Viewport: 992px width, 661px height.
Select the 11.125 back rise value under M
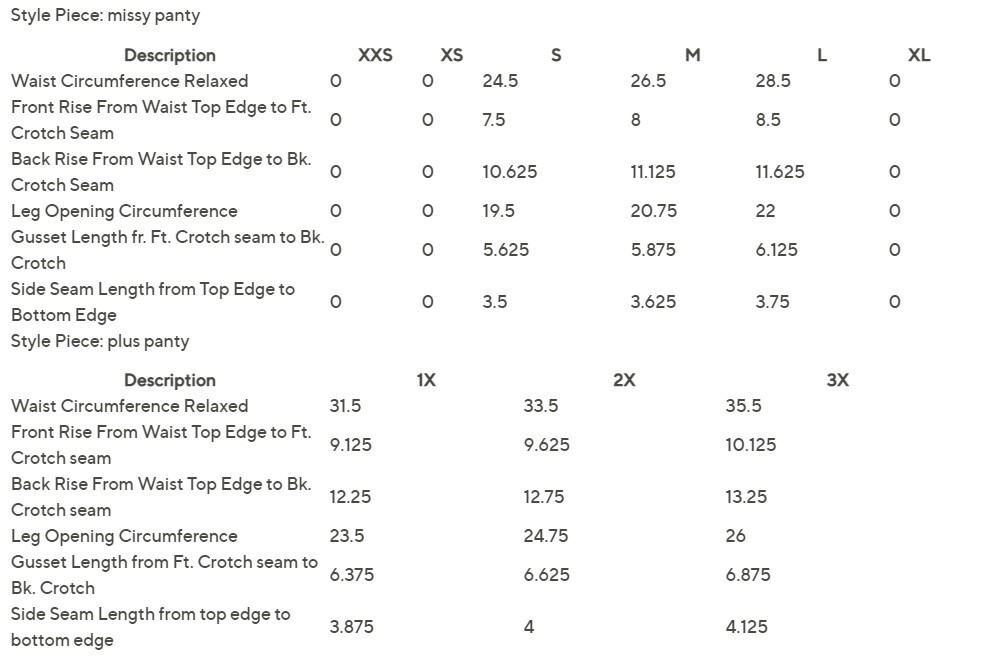point(653,172)
